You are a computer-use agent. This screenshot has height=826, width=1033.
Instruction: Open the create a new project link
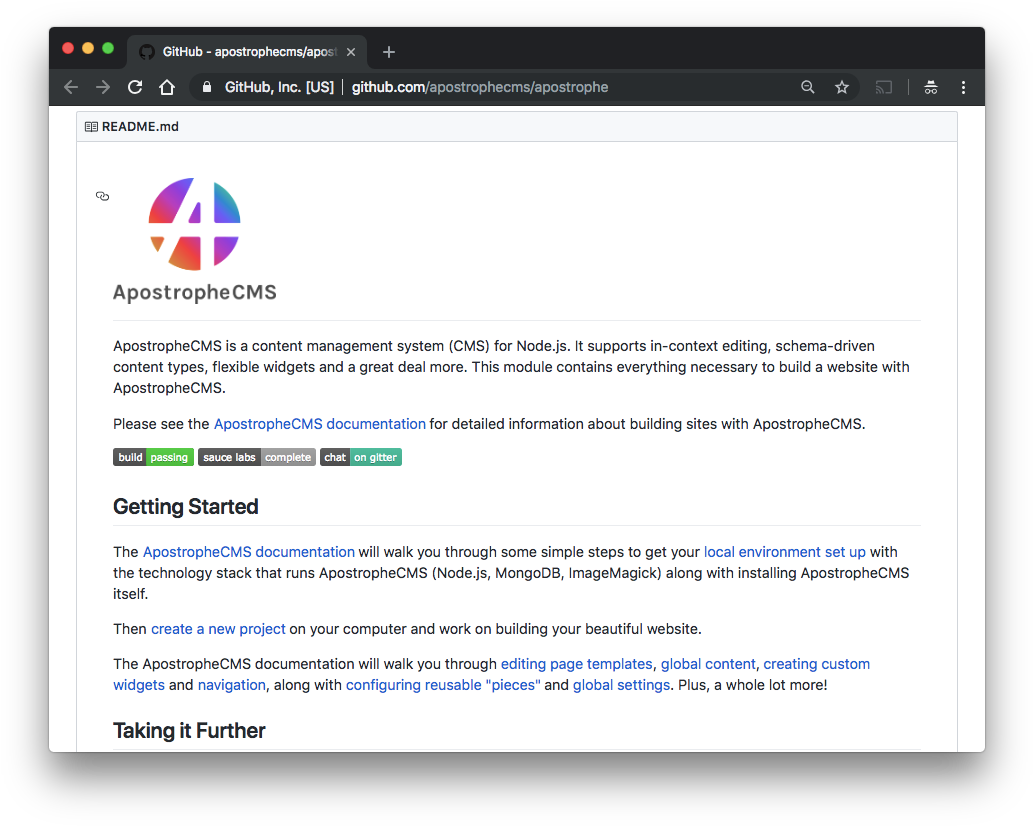point(218,629)
